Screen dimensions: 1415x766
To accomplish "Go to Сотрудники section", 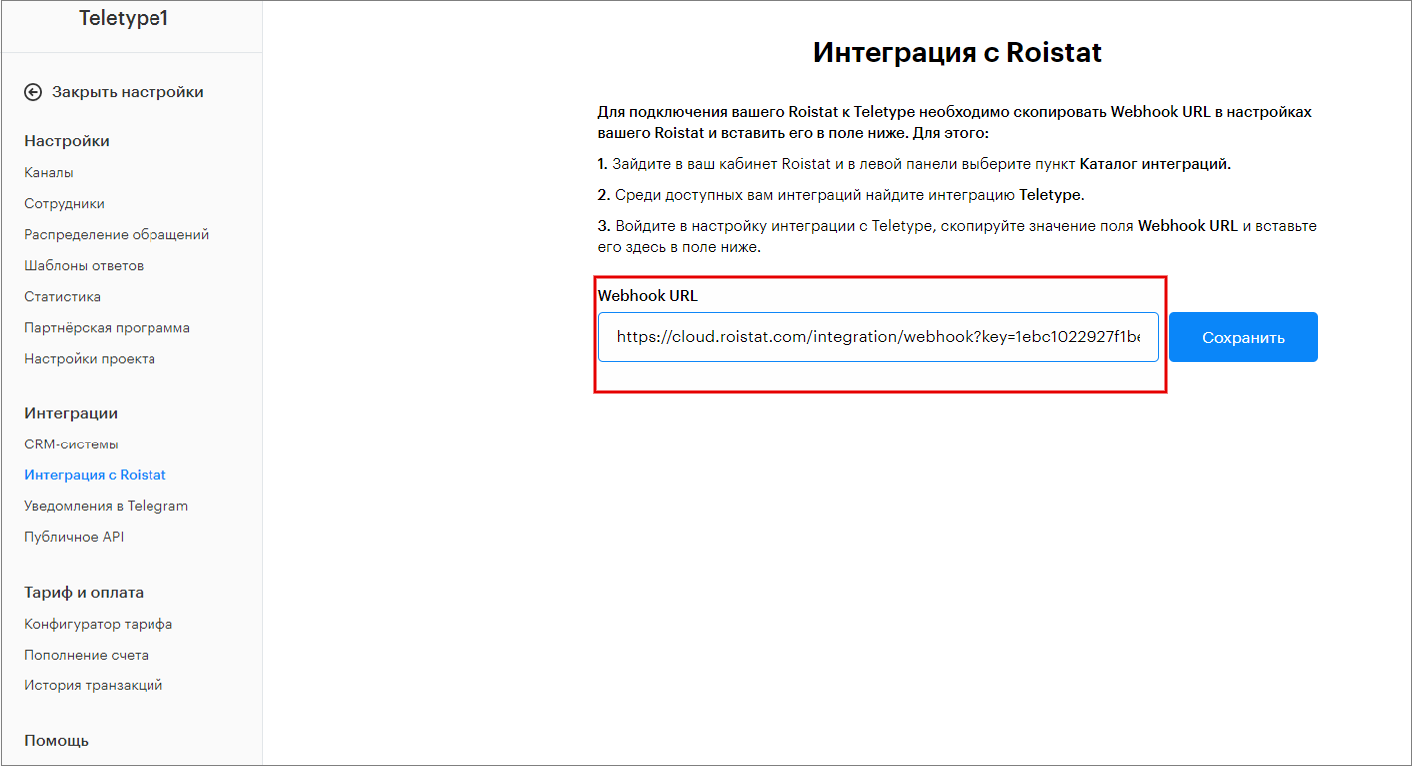I will pyautogui.click(x=64, y=204).
